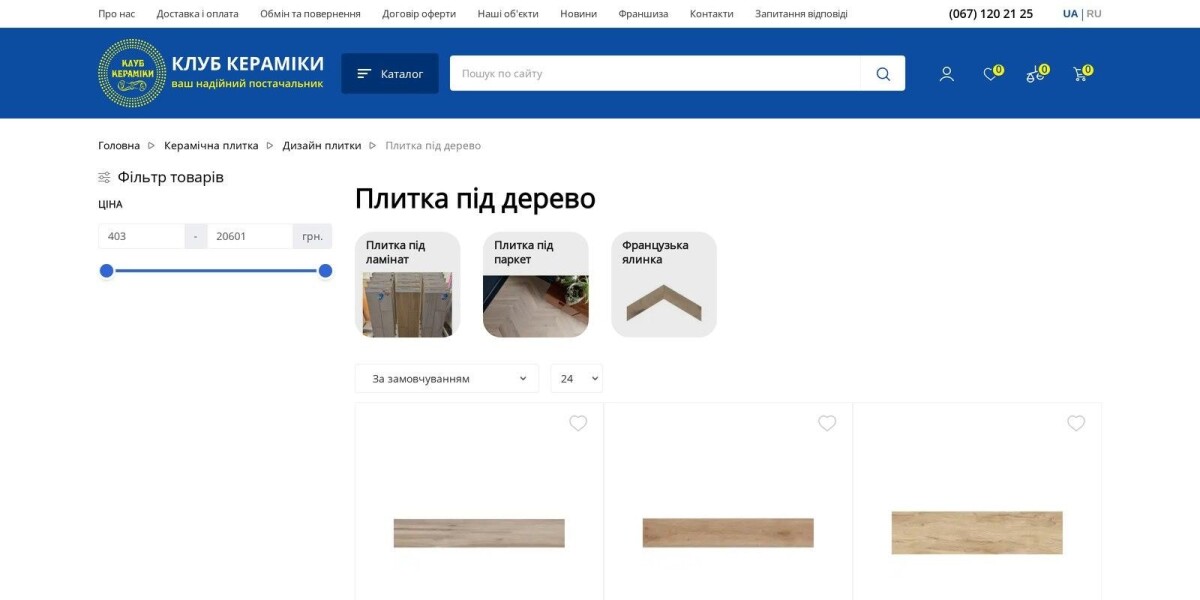1200x600 pixels.
Task: Open the shopping cart icon
Action: pos(1080,74)
